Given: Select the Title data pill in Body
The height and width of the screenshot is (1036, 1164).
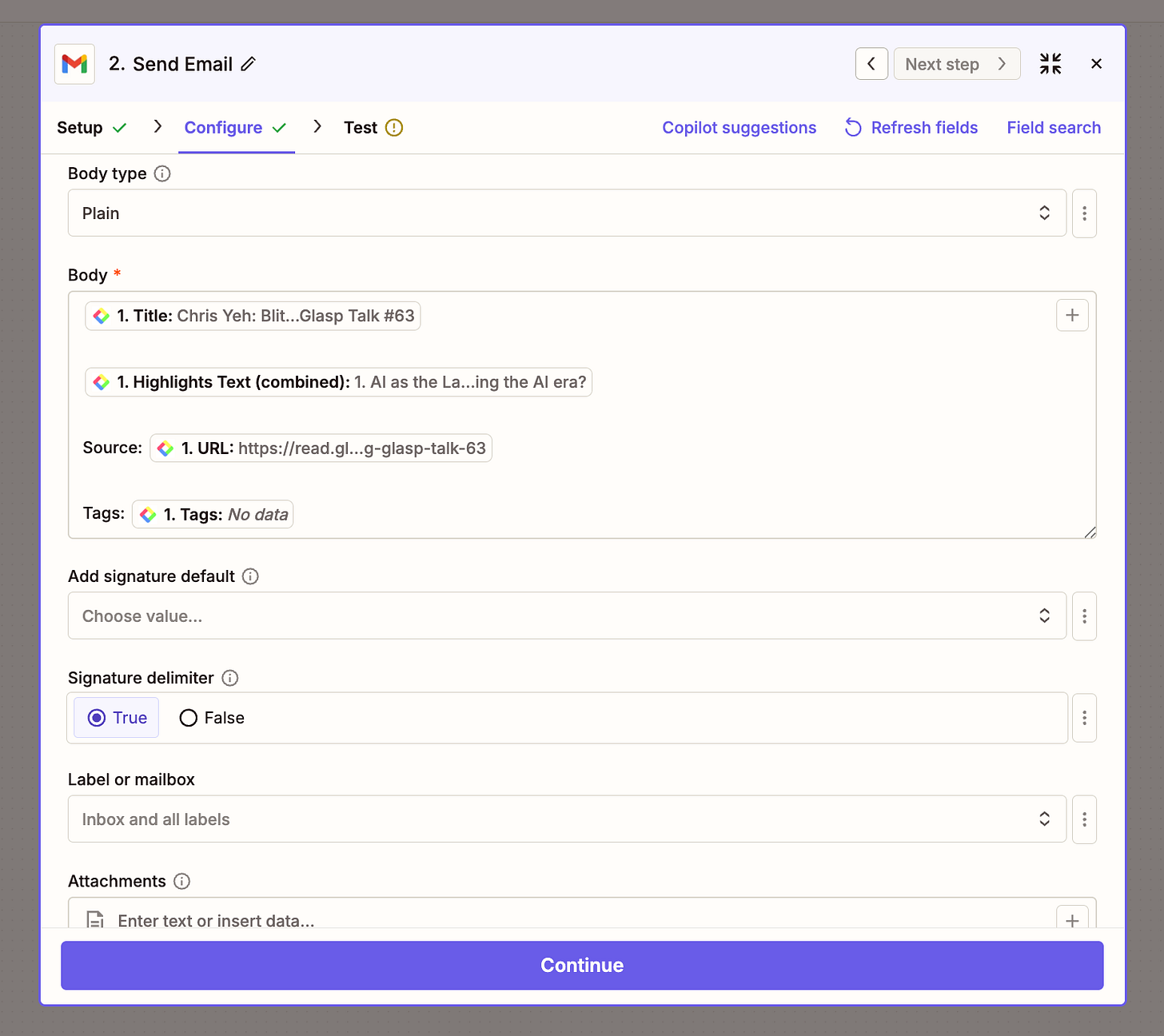Looking at the screenshot, I should tap(253, 316).
